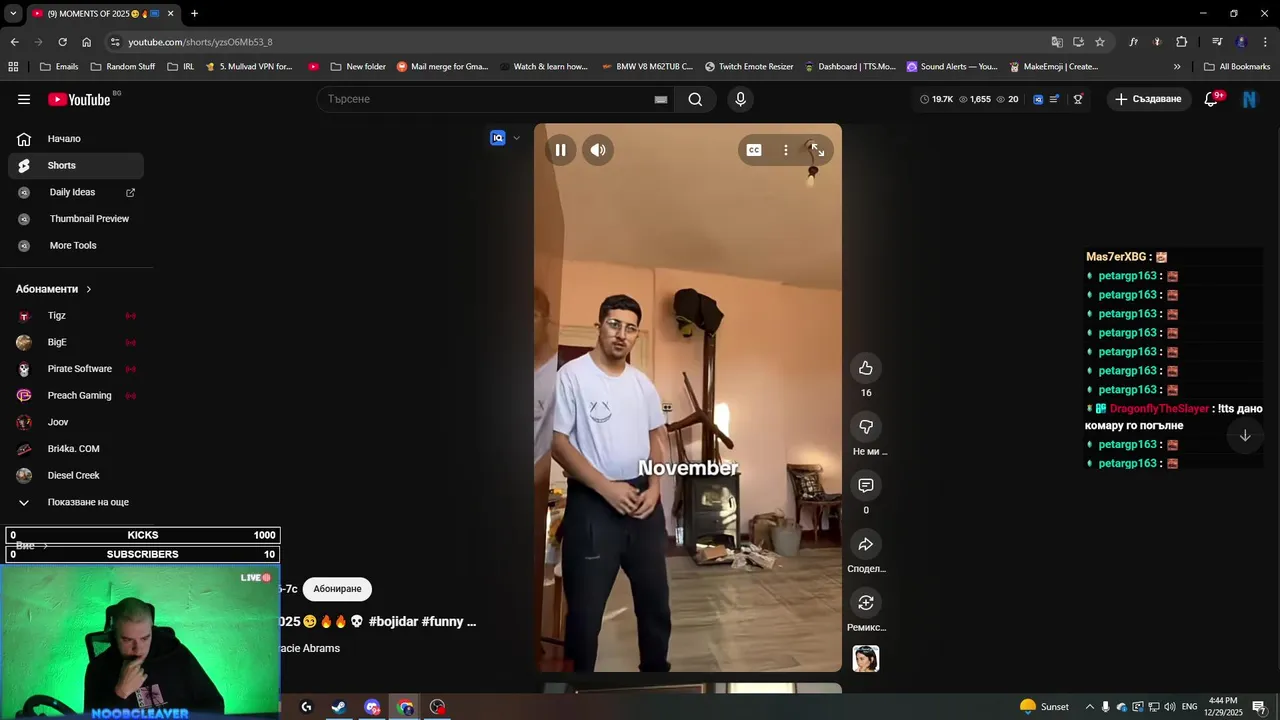
Task: Open the account avatar menu
Action: 1249,99
